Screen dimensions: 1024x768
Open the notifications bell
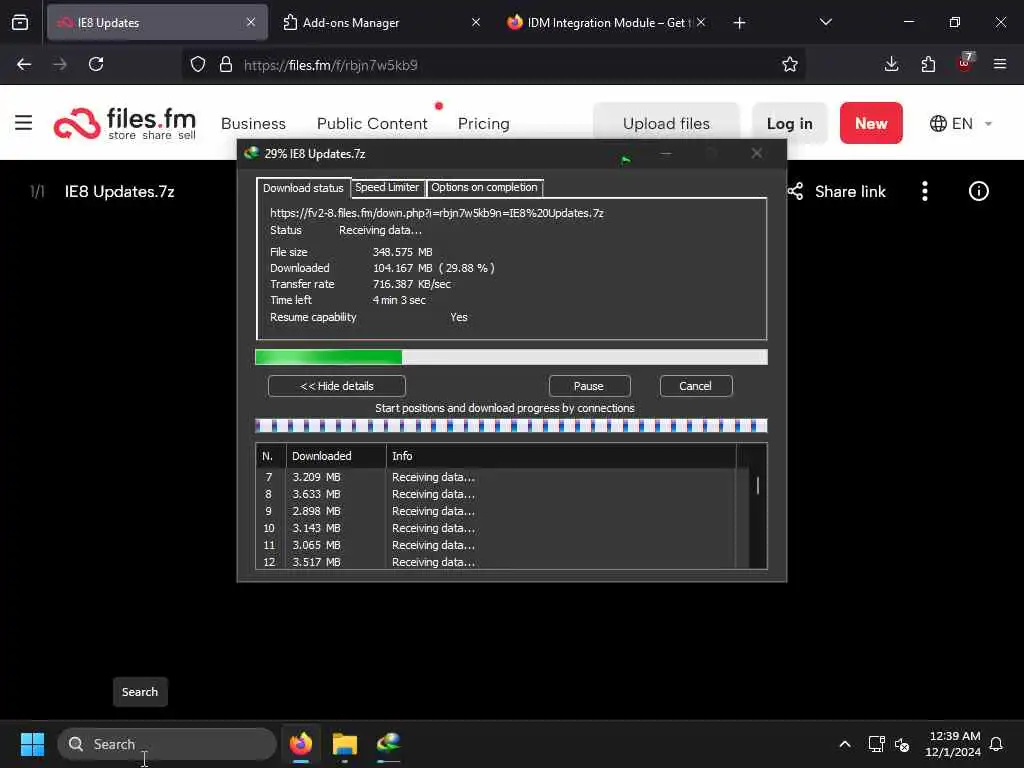coord(996,744)
